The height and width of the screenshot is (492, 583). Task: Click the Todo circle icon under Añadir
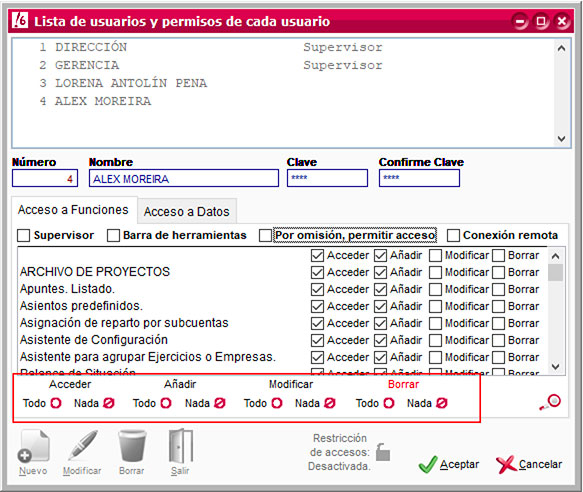click(x=166, y=403)
